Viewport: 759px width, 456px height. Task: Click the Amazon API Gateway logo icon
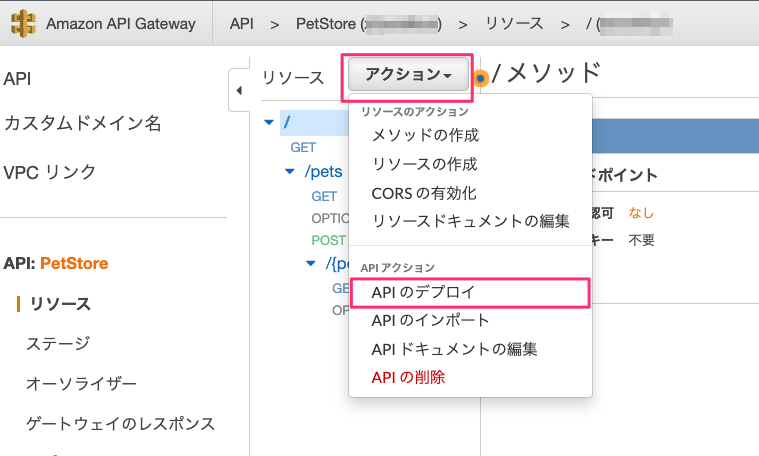(x=23, y=24)
